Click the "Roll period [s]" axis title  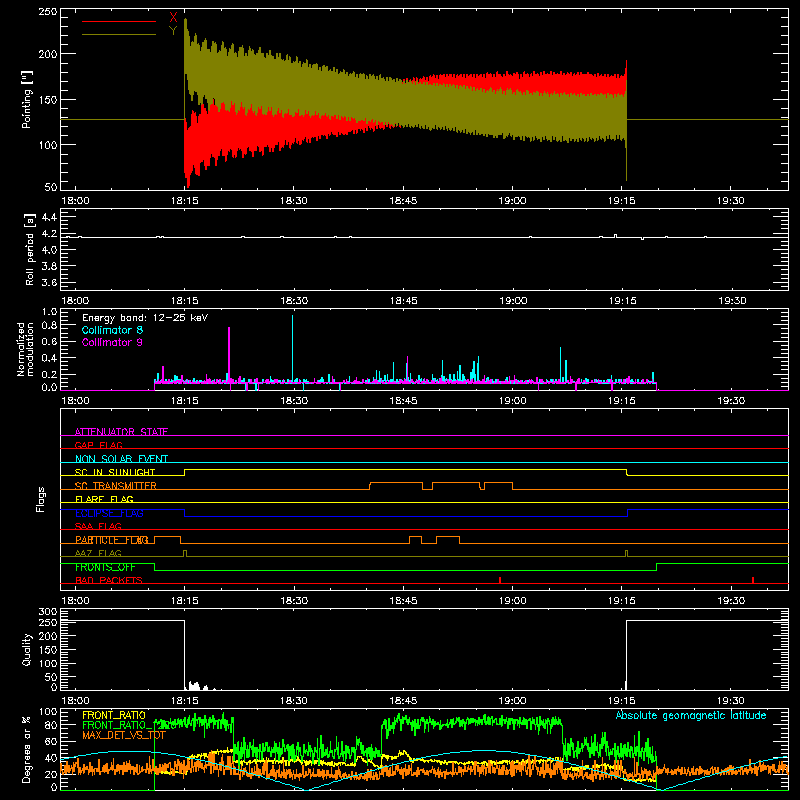point(29,249)
